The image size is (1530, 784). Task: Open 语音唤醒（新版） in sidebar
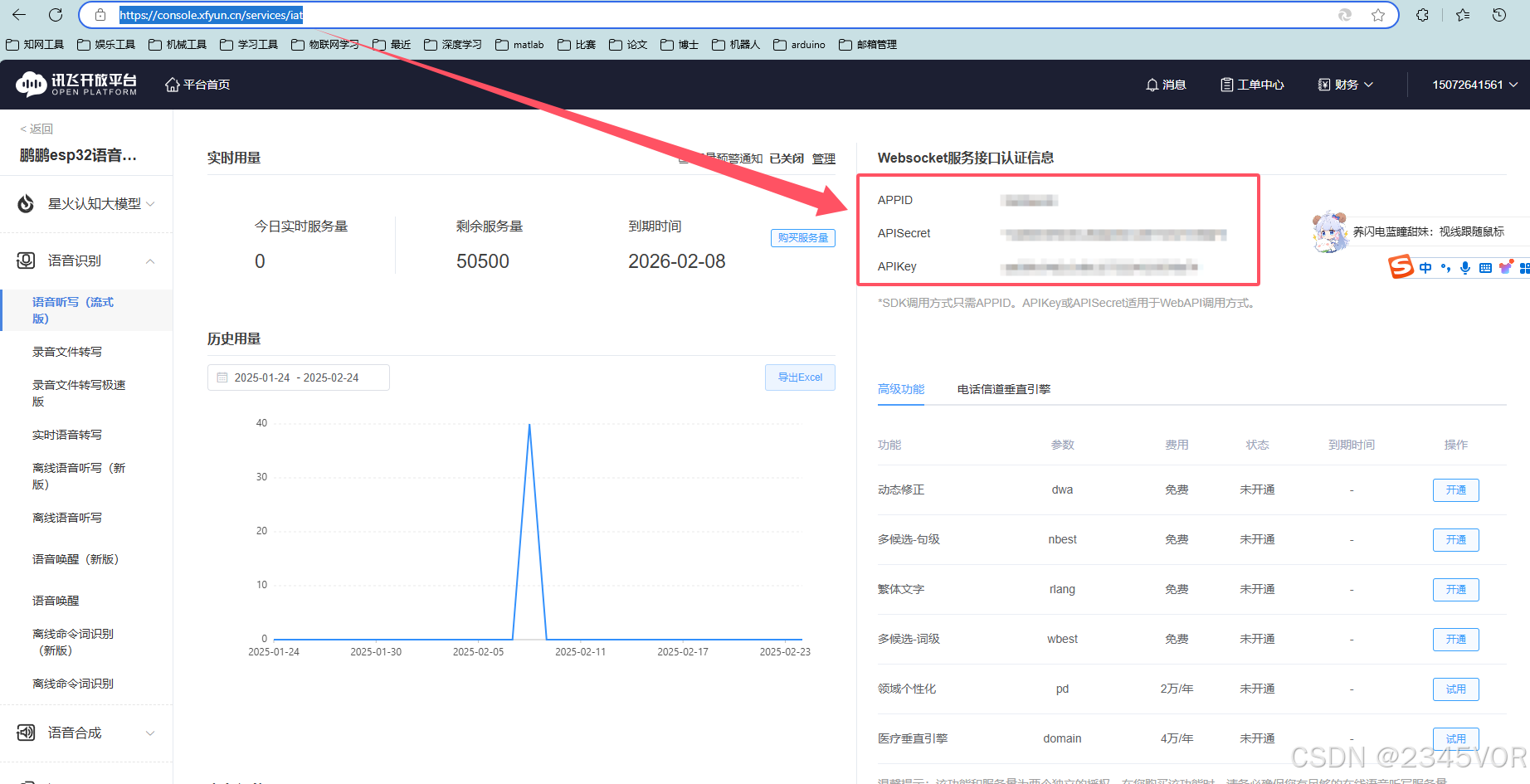coord(76,559)
